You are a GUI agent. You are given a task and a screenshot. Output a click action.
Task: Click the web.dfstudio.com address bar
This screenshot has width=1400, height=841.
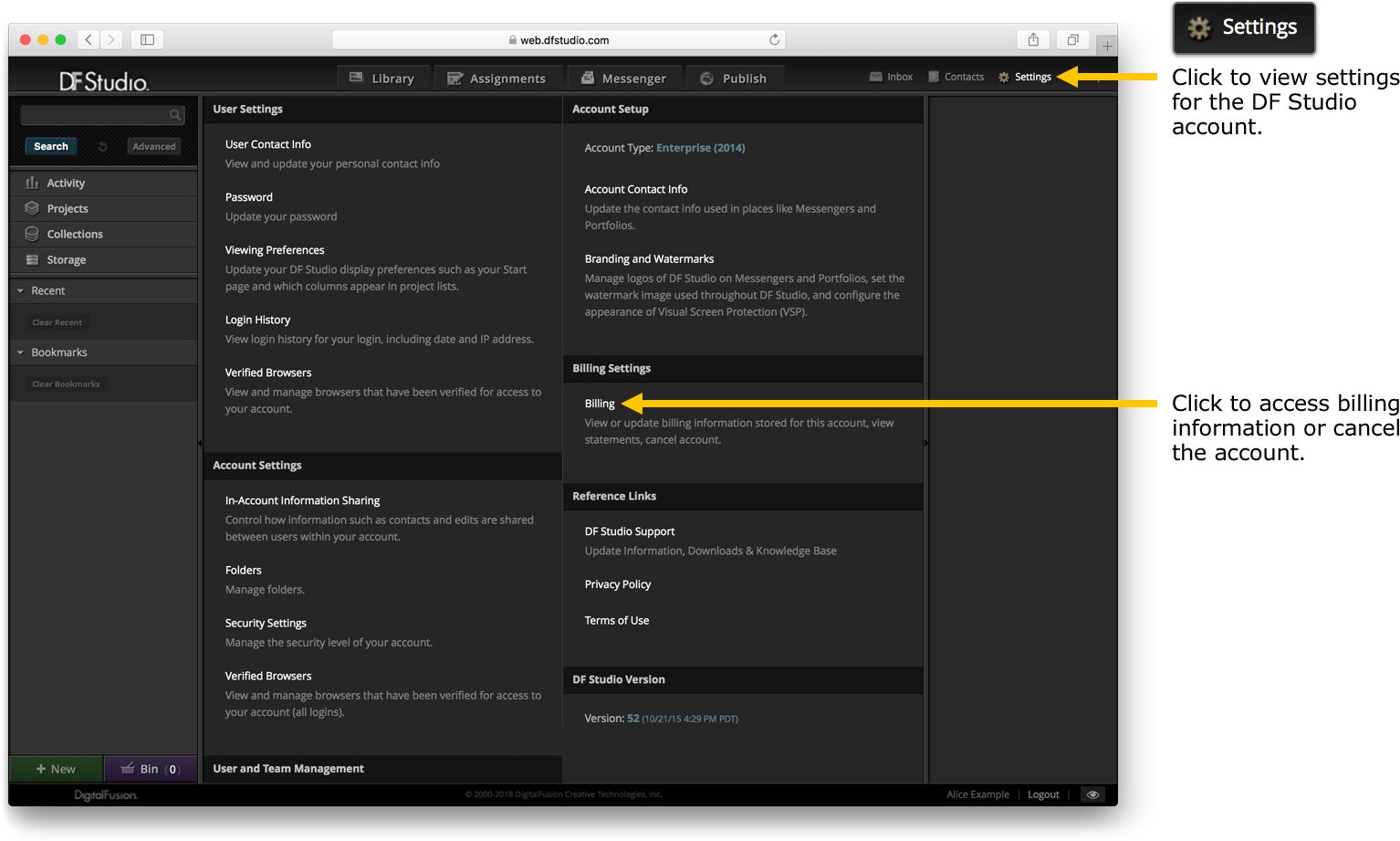[x=559, y=40]
